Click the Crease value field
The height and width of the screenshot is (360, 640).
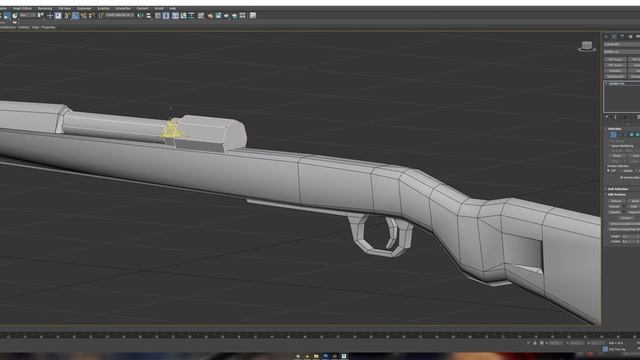[x=629, y=241]
